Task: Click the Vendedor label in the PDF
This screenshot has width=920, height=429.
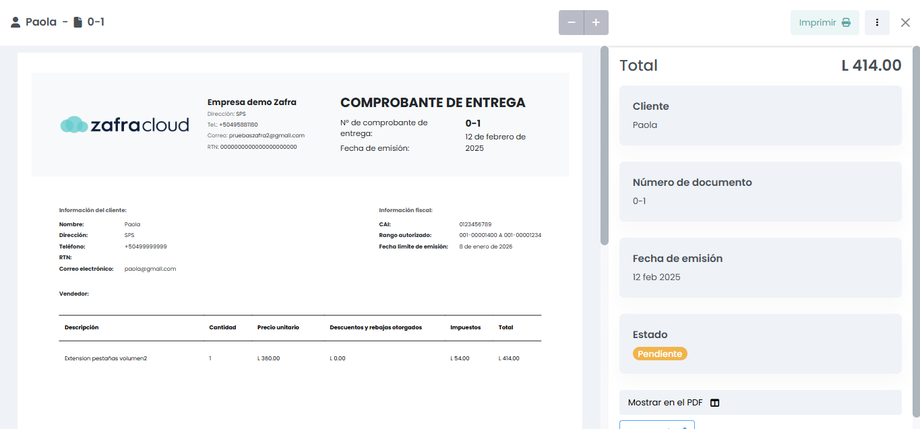Action: point(74,293)
